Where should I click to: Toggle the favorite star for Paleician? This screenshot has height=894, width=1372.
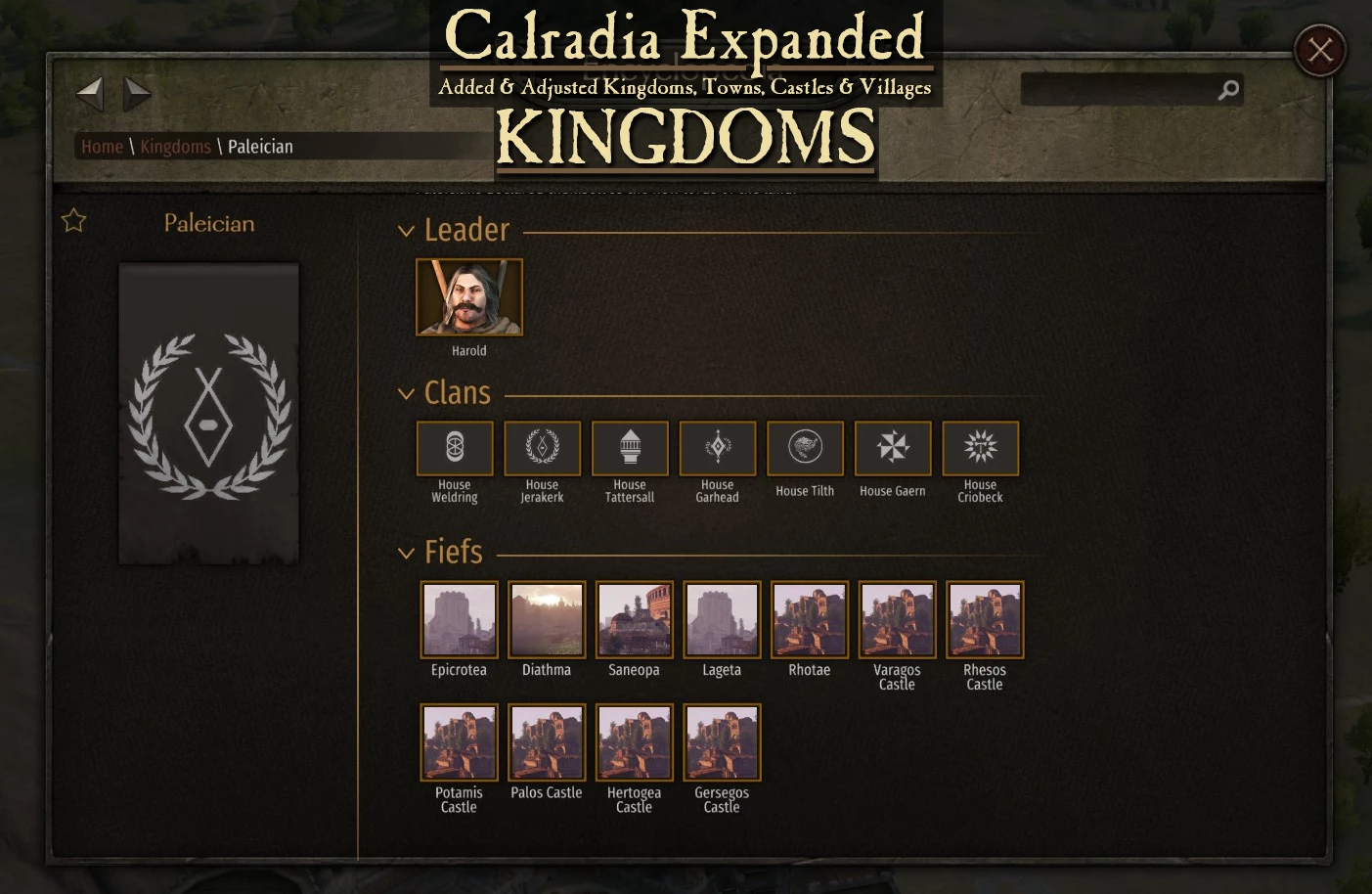coord(74,220)
